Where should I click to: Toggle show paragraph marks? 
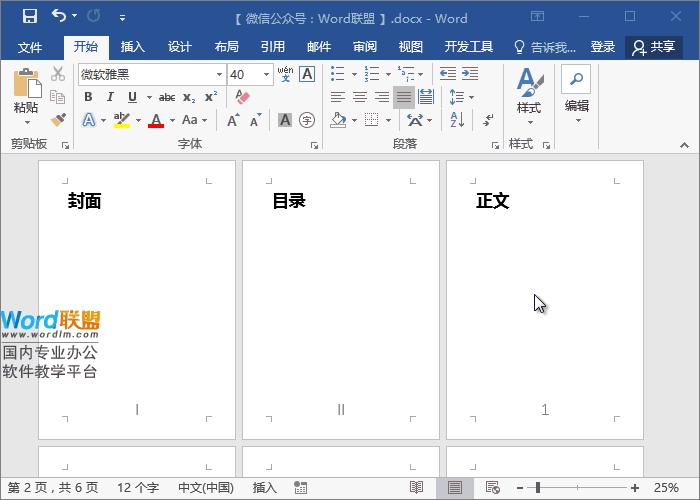click(488, 120)
